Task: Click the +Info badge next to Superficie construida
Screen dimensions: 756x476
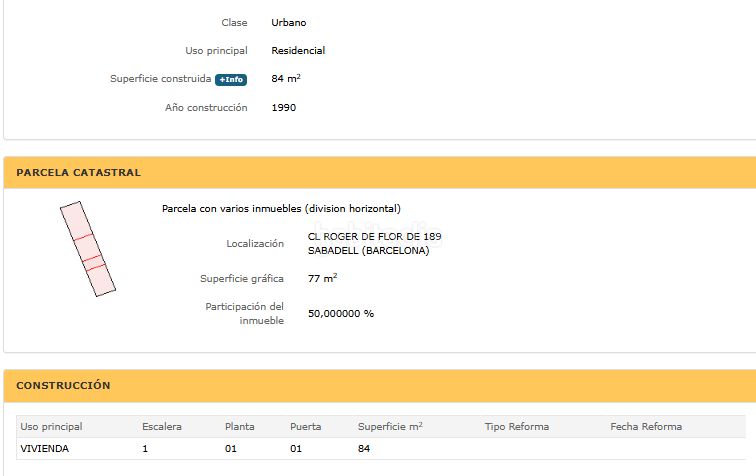Action: point(231,80)
